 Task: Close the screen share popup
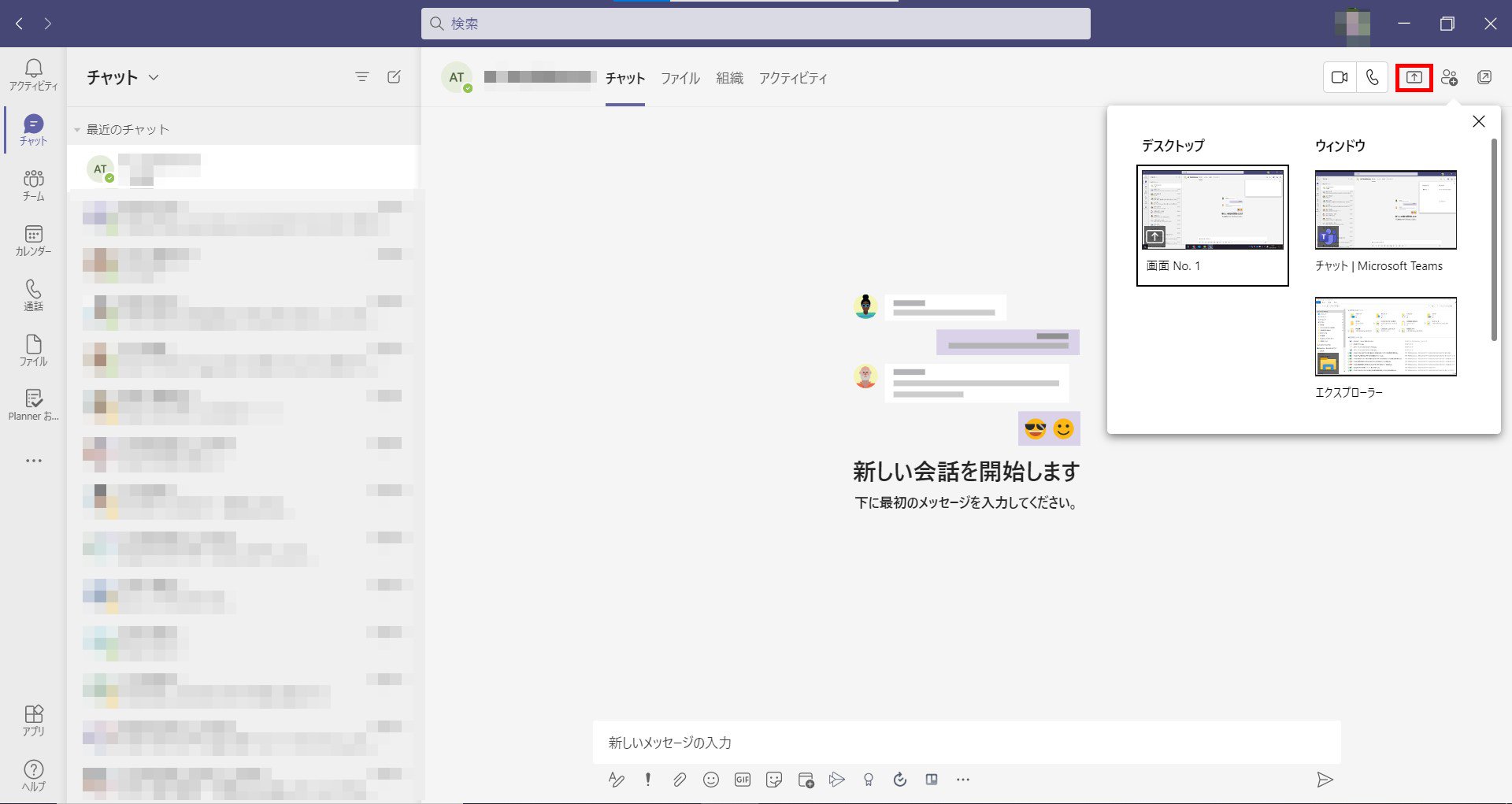[1478, 121]
